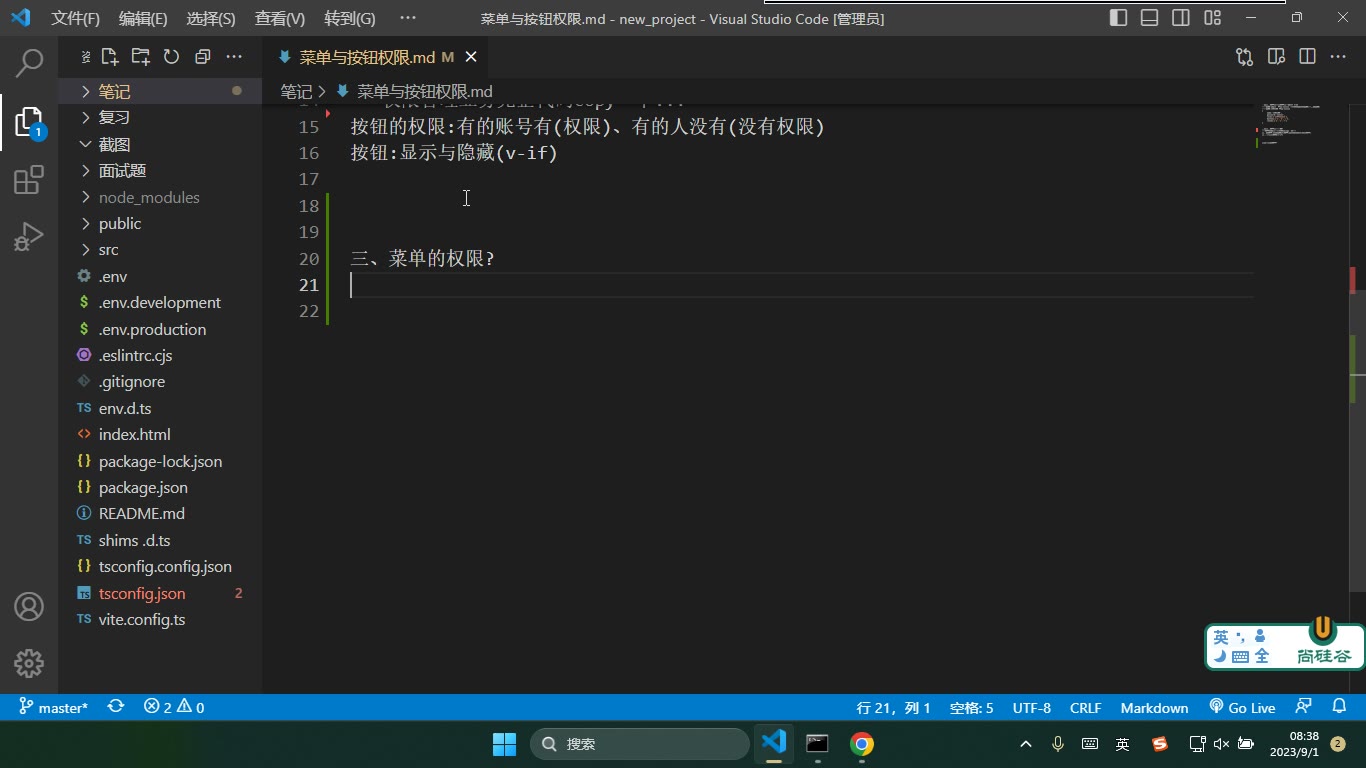Open the Manage gear settings

point(29,663)
